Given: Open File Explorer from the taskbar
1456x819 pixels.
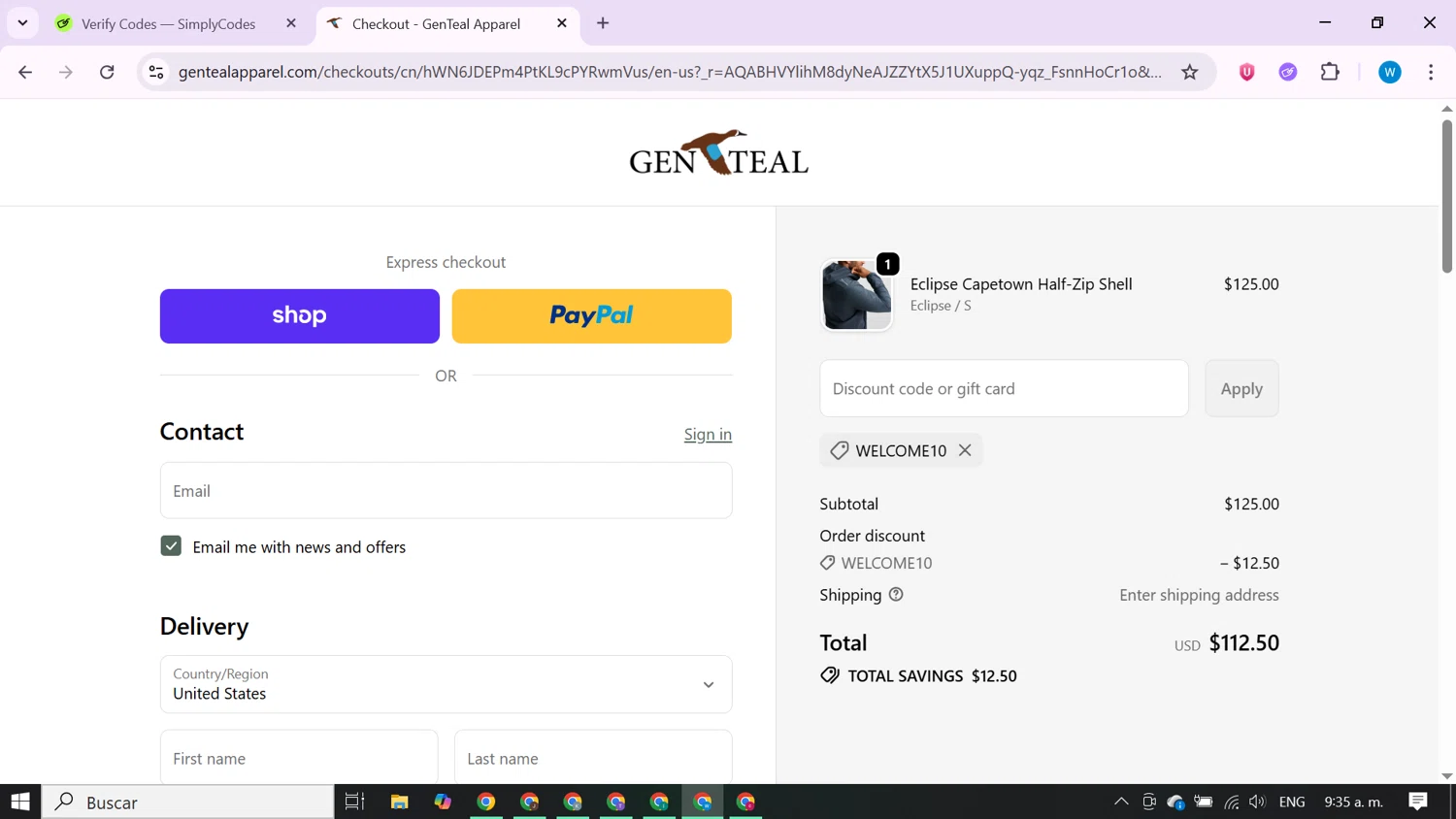Looking at the screenshot, I should [x=399, y=802].
